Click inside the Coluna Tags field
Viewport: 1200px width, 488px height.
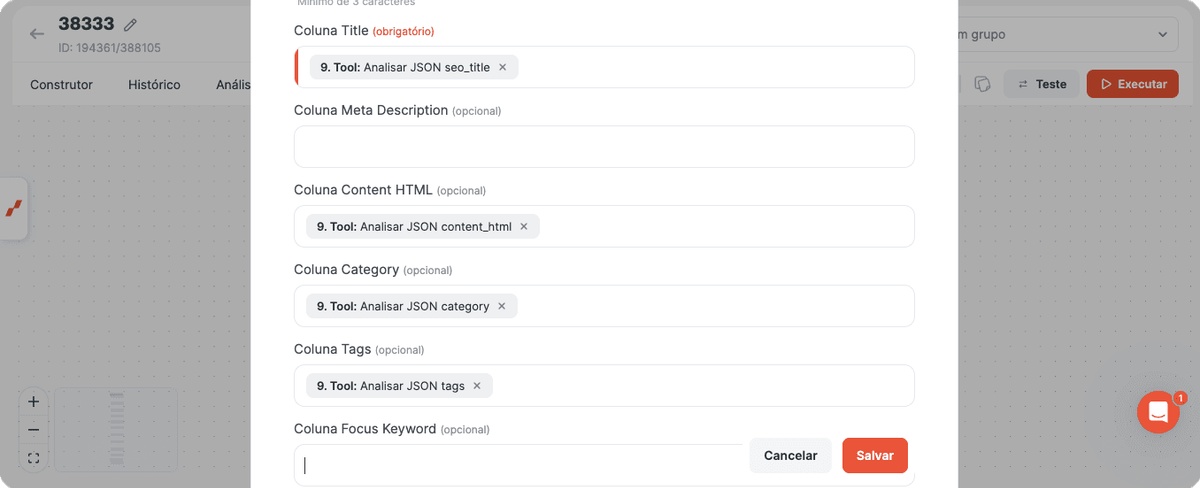tap(604, 386)
